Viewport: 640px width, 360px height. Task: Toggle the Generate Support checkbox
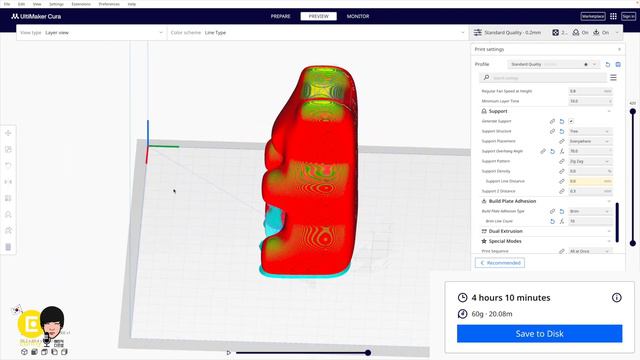coord(571,121)
